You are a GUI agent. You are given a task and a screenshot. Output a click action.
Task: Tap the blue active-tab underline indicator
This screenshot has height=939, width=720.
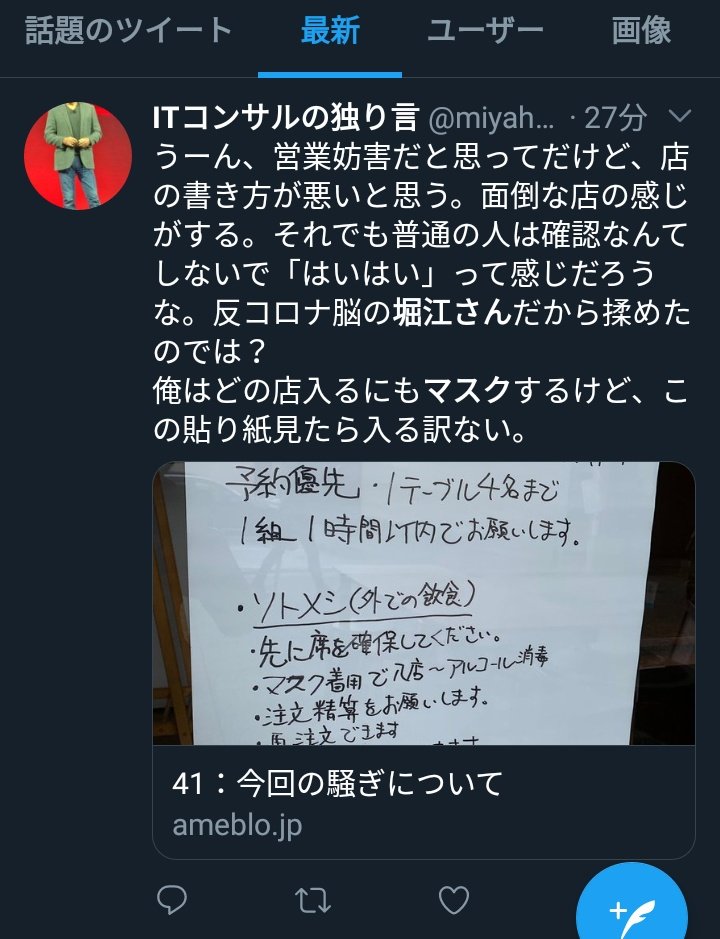(x=330, y=75)
